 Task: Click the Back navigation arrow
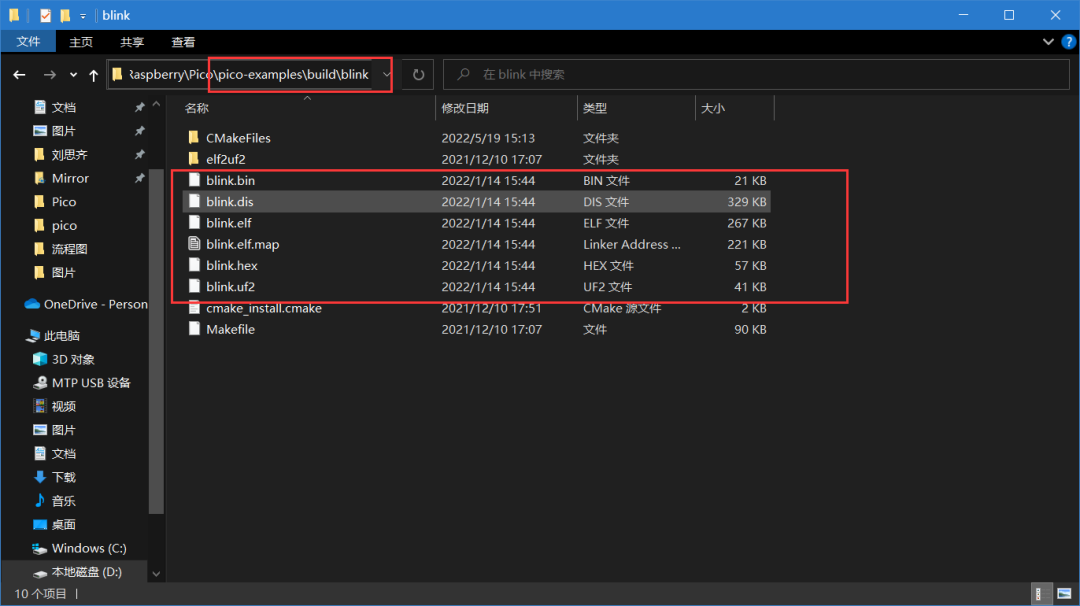coord(19,75)
